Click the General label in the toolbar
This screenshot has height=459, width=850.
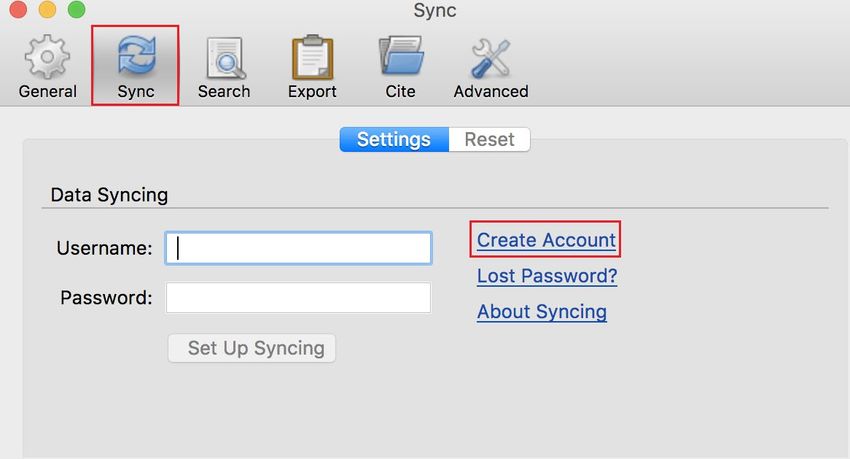48,92
